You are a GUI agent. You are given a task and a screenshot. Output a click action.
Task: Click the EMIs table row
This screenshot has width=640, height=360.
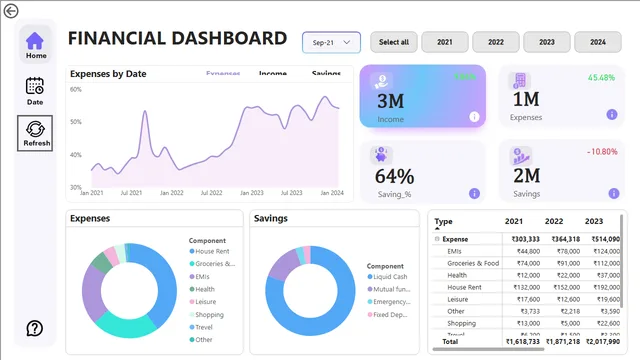(x=526, y=251)
